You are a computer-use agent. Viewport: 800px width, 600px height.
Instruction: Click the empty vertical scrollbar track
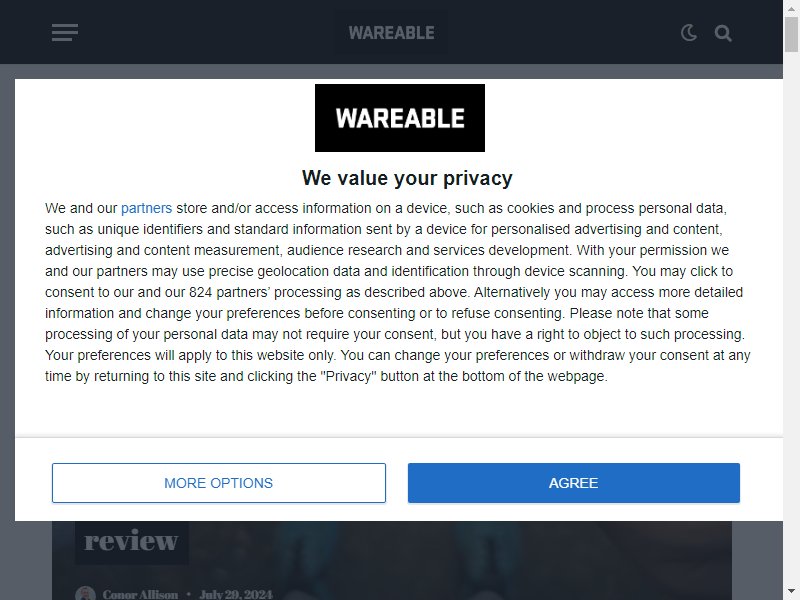pyautogui.click(x=791, y=316)
